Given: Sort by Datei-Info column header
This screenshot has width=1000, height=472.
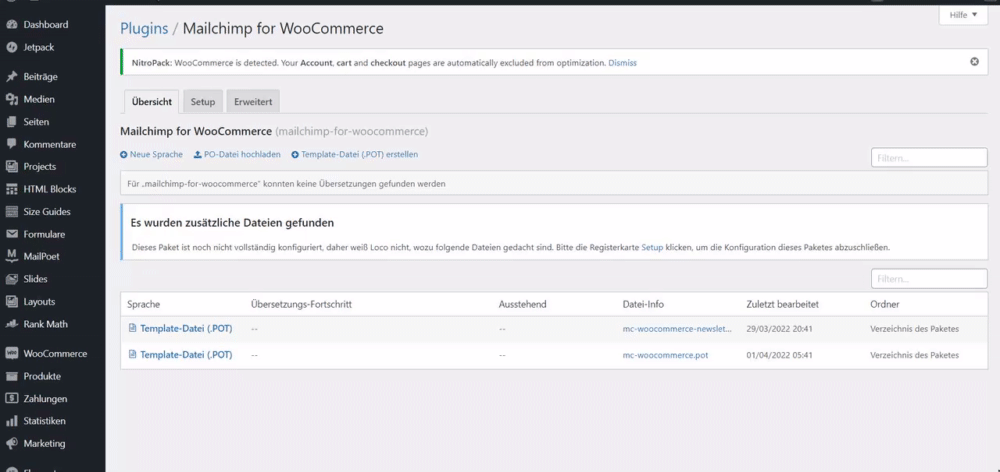Looking at the screenshot, I should 643,304.
